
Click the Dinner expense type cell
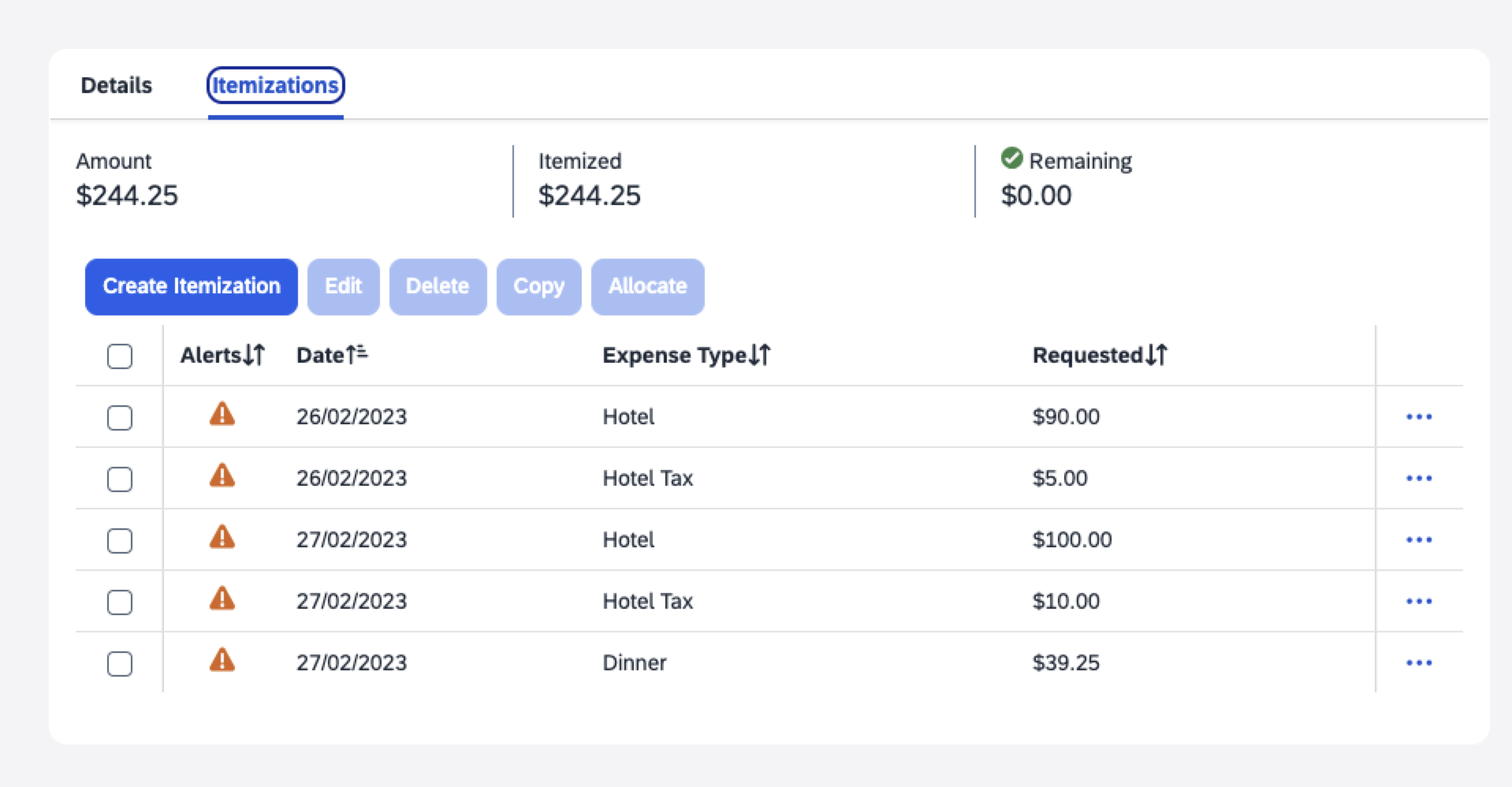pyautogui.click(x=635, y=662)
